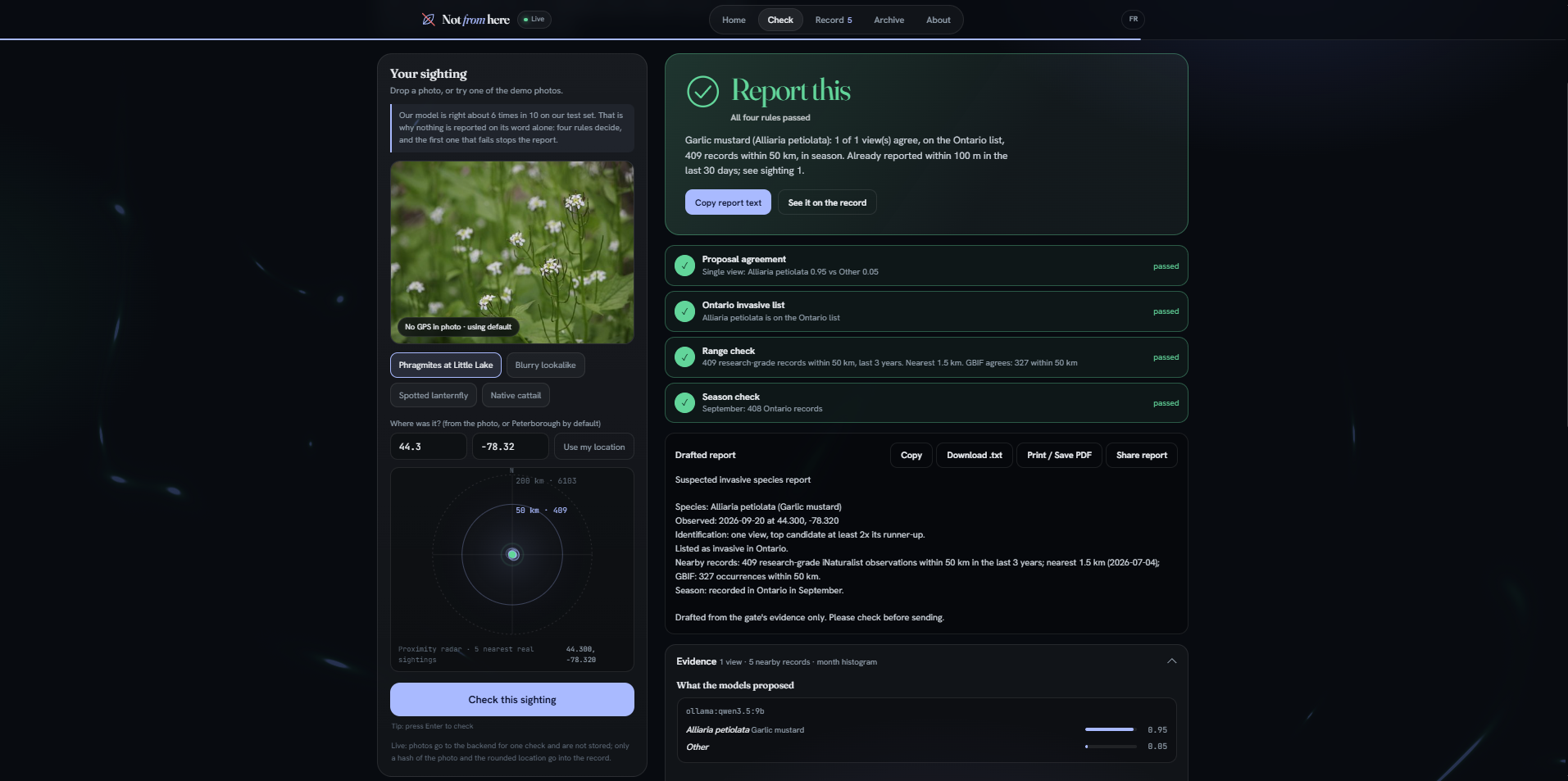Viewport: 1568px width, 781px height.
Task: Click the Not from here logo icon
Action: [x=428, y=20]
